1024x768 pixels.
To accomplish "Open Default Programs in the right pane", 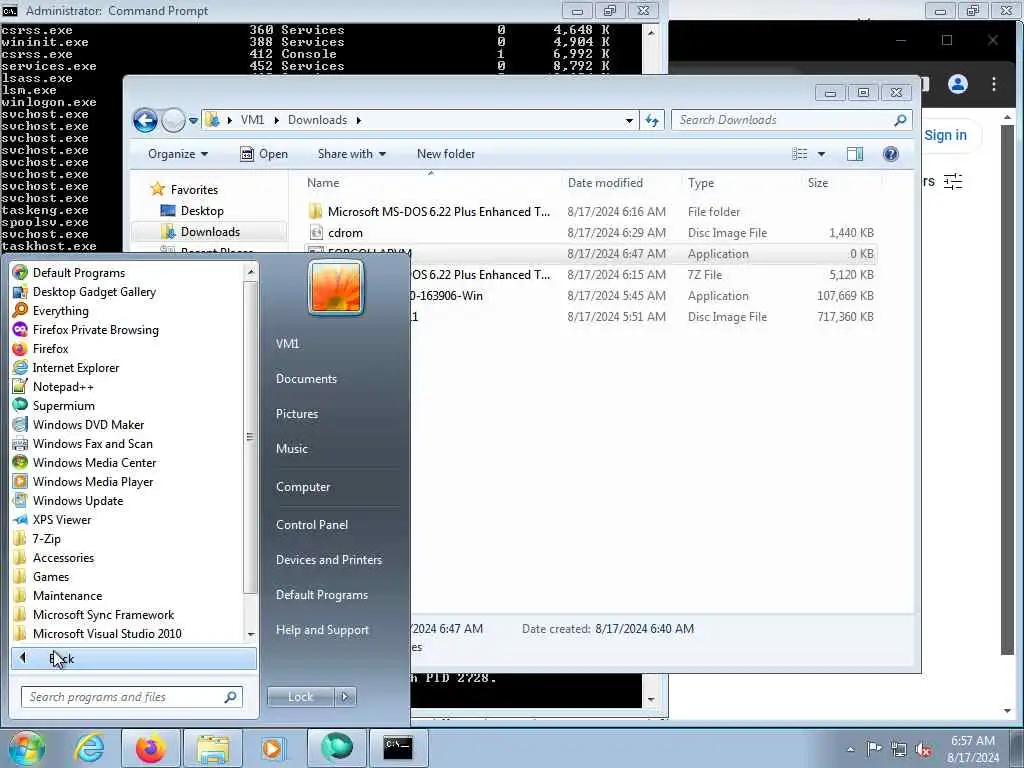I will [x=321, y=595].
